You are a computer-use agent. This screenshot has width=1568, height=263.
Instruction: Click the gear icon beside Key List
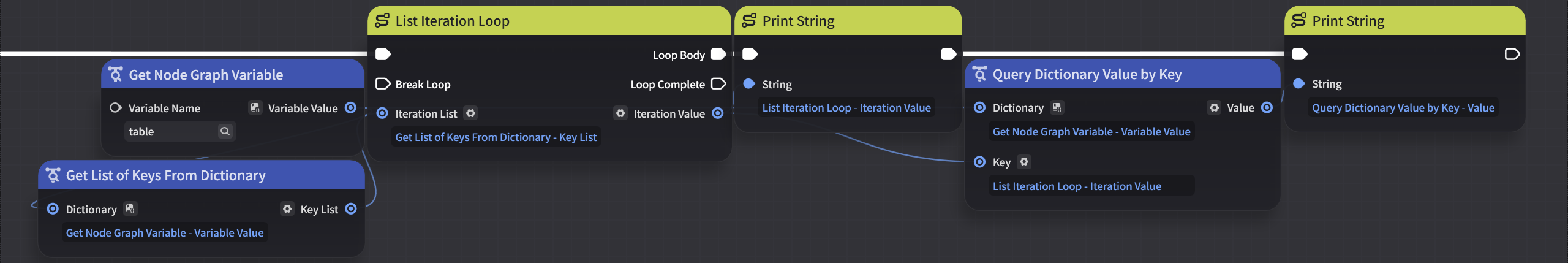point(287,209)
